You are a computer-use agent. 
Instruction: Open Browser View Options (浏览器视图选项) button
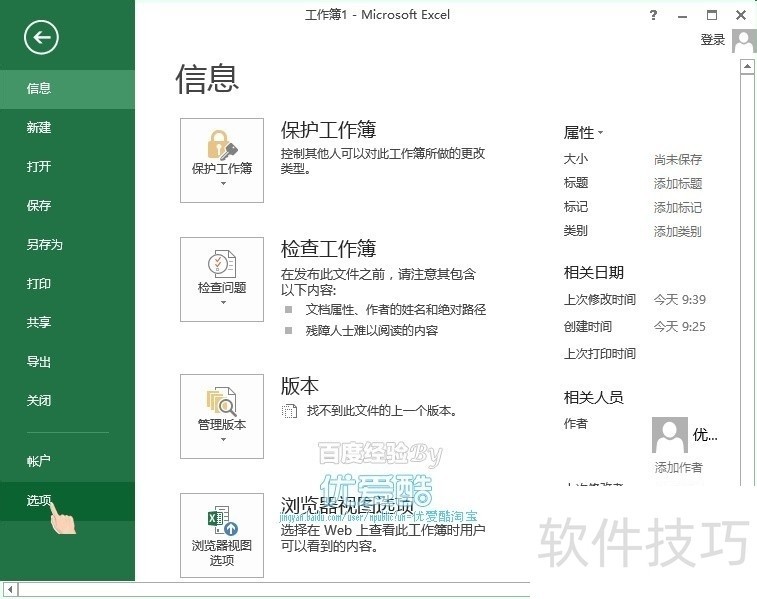(222, 535)
